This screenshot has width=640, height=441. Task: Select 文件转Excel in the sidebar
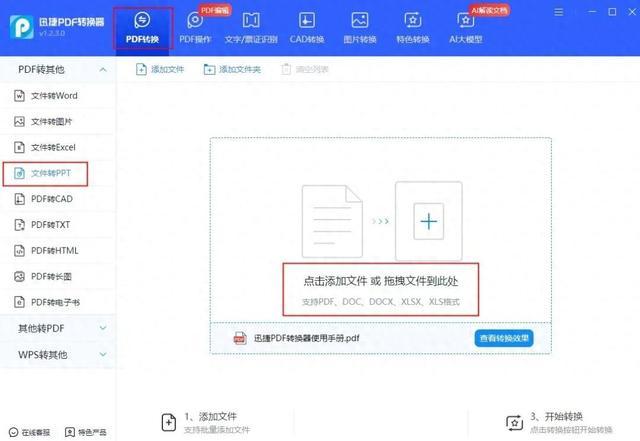(57, 147)
